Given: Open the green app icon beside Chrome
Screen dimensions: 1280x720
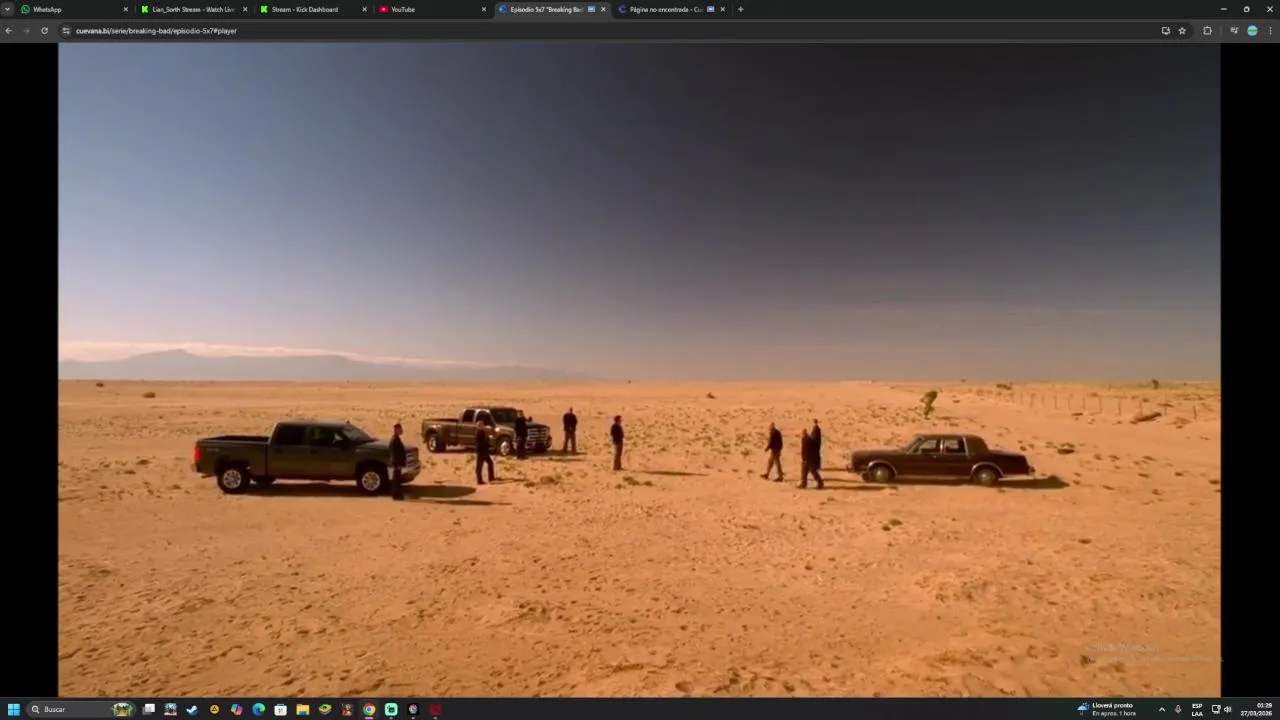Looking at the screenshot, I should point(391,709).
